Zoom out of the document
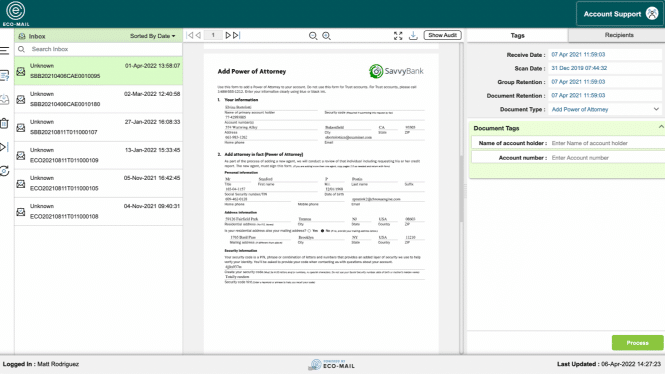The height and width of the screenshot is (374, 665). [x=313, y=36]
